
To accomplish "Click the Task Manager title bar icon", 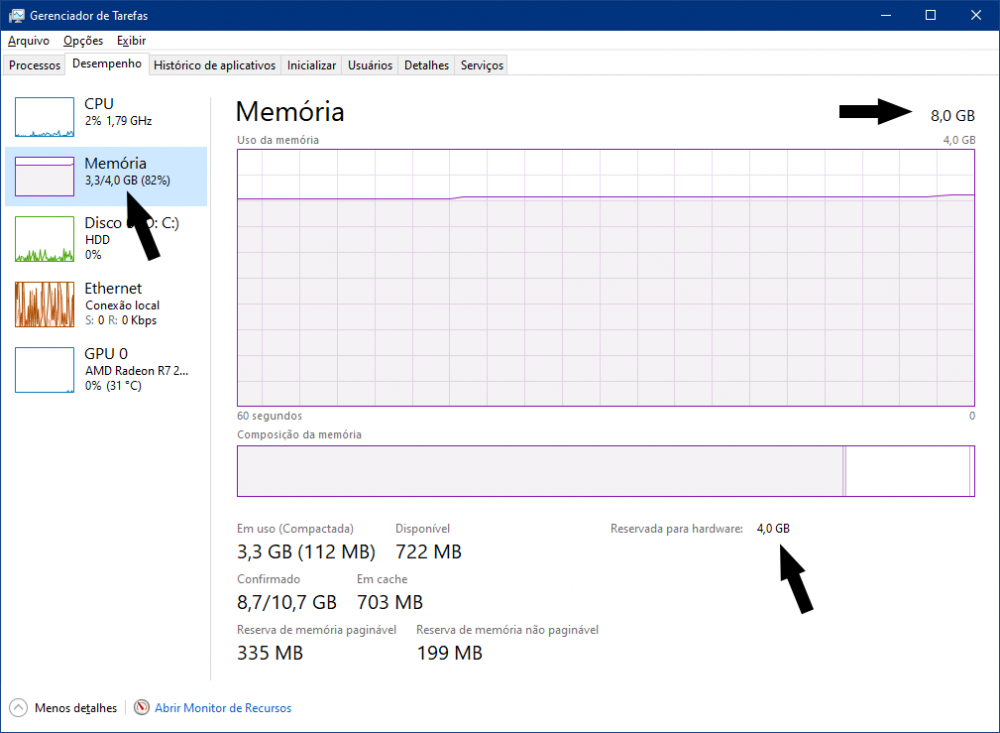I will coord(16,15).
